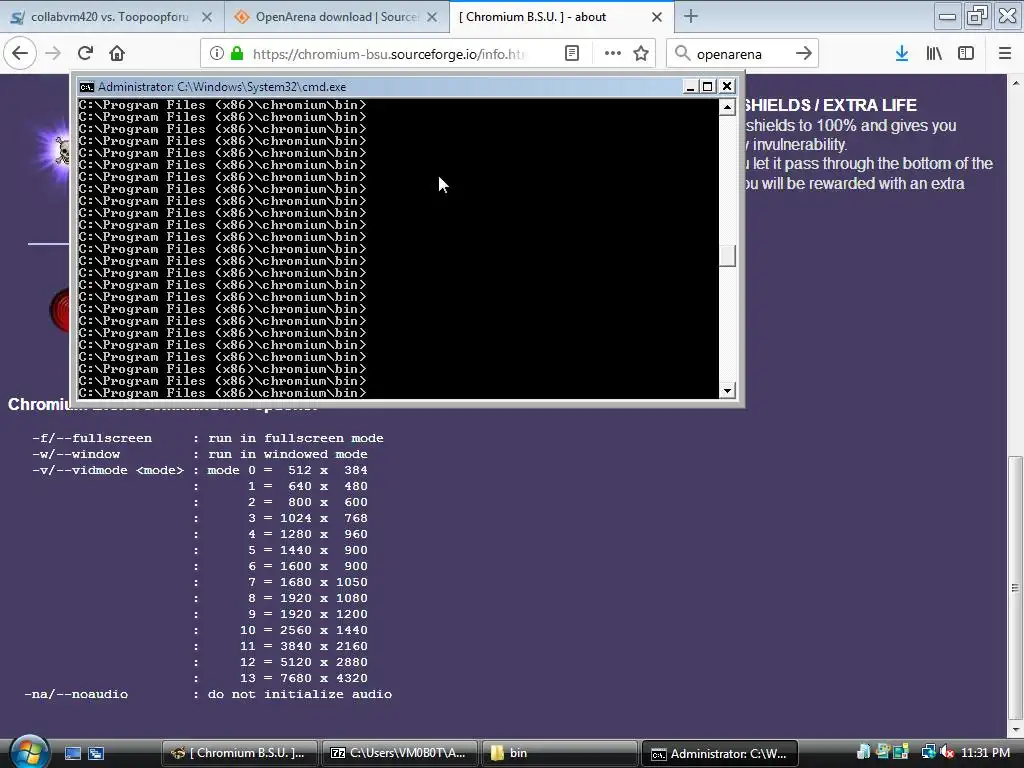This screenshot has width=1024, height=768.
Task: Click the '-v/--vidmode <mode>' option text
Action: pyautogui.click(x=108, y=470)
